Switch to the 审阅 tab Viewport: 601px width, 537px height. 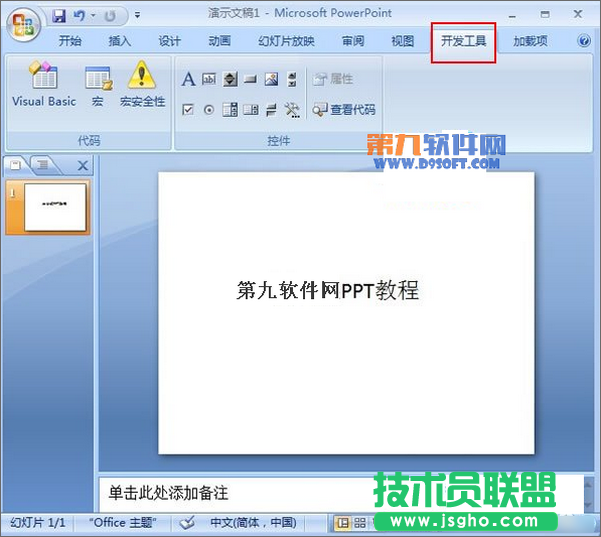(353, 41)
